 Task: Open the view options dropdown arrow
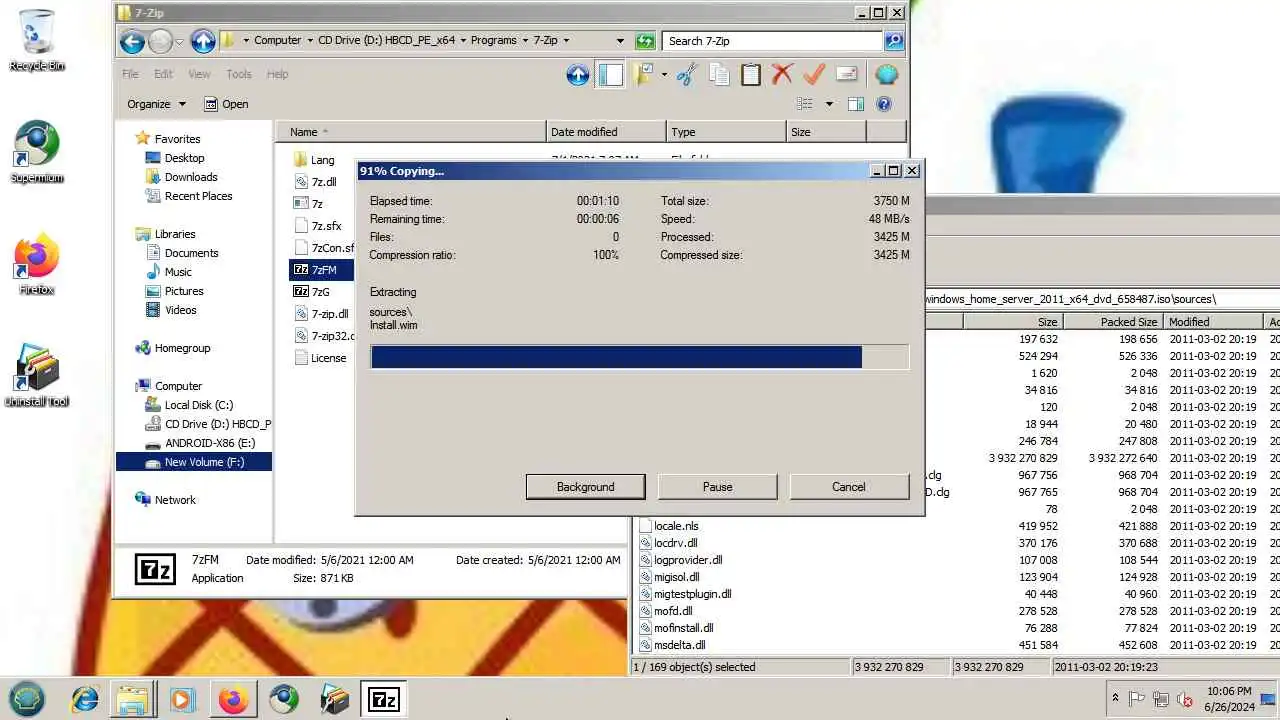coord(828,104)
